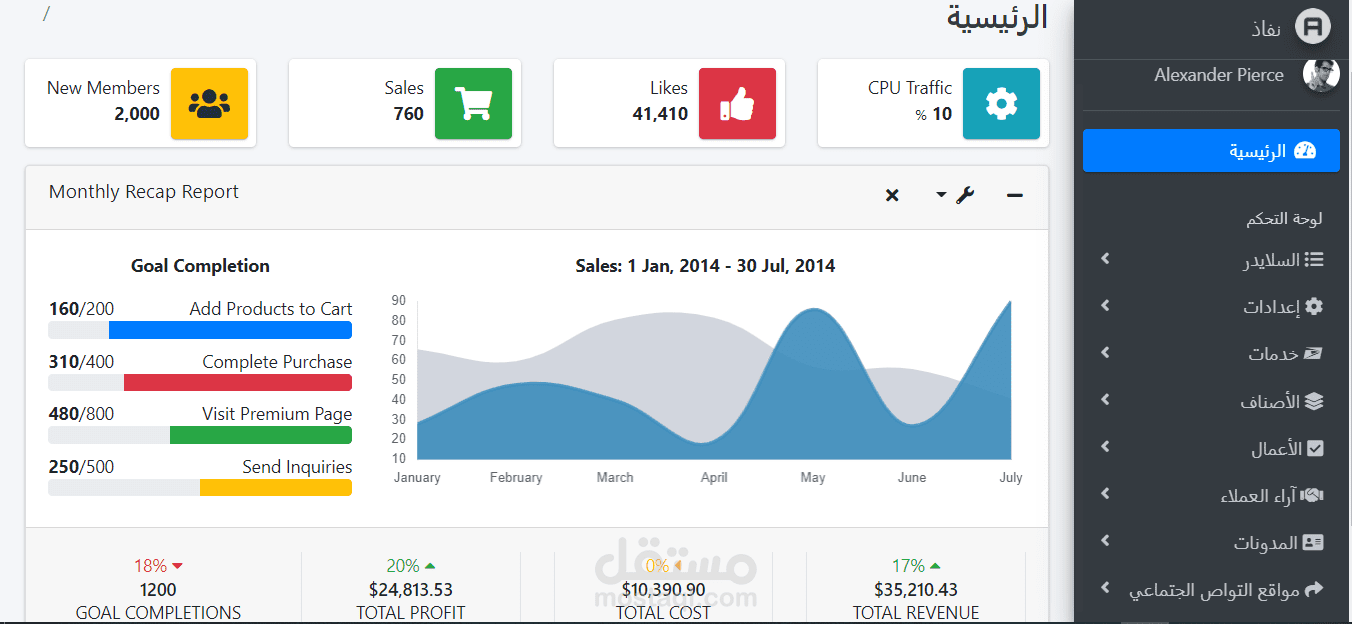This screenshot has height=624, width=1352.
Task: Select the active الرئيسية sidebar item
Action: tap(1211, 151)
